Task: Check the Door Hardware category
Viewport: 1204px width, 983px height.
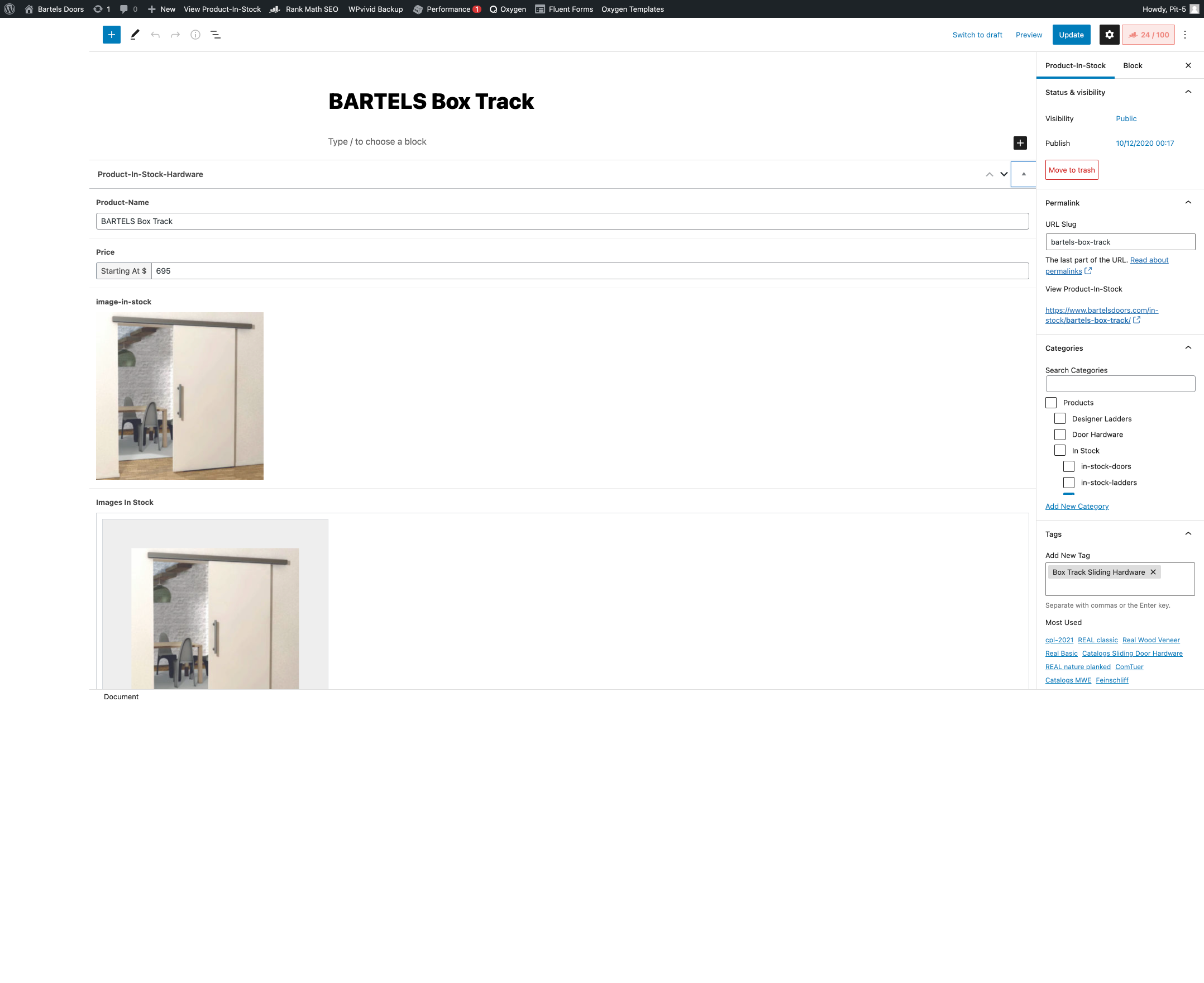Action: click(x=1060, y=435)
